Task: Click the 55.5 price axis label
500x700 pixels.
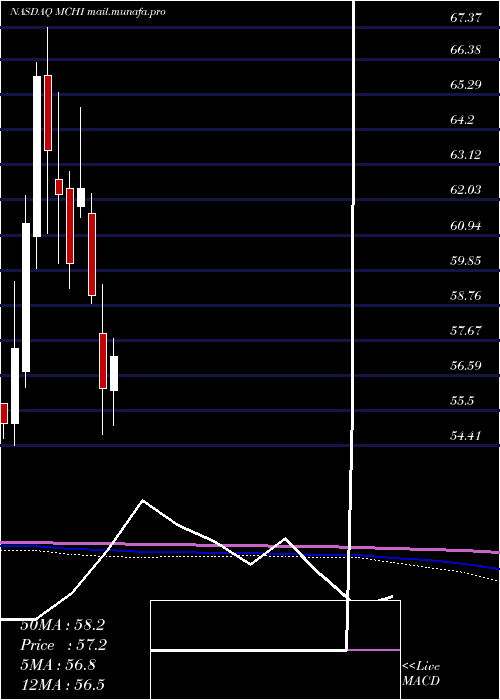Action: pyautogui.click(x=462, y=401)
